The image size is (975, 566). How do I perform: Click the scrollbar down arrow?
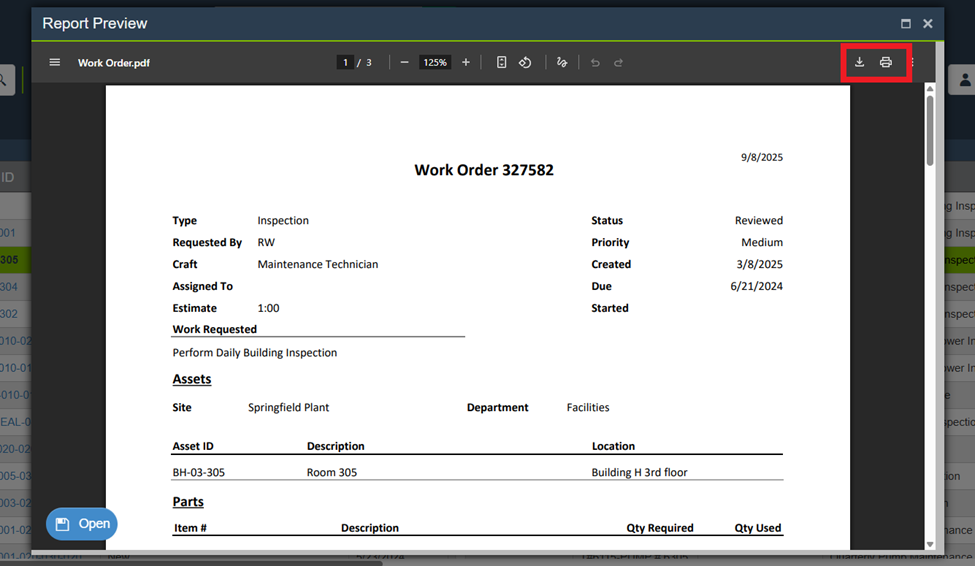(930, 544)
